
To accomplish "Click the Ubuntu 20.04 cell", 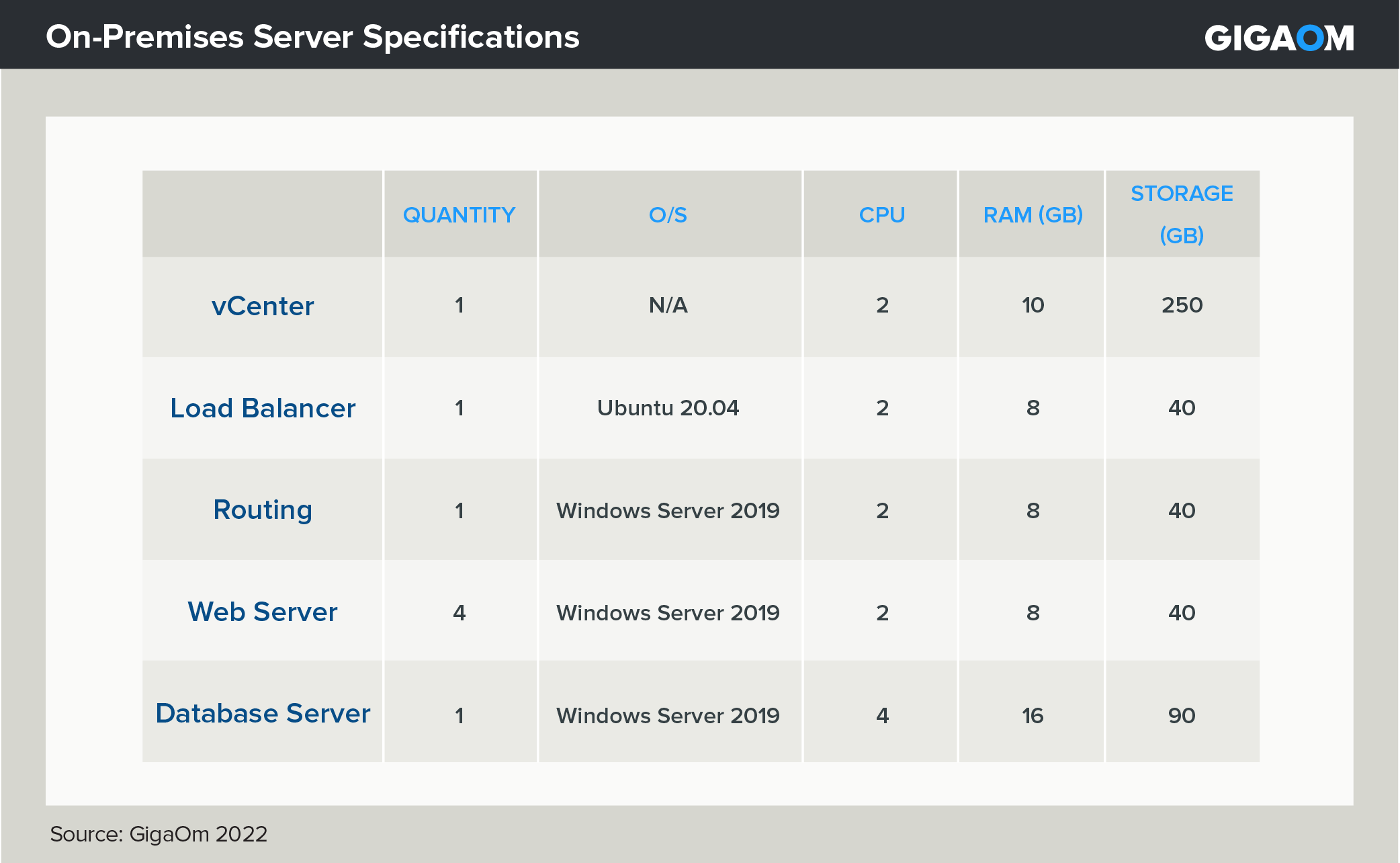I will [668, 408].
